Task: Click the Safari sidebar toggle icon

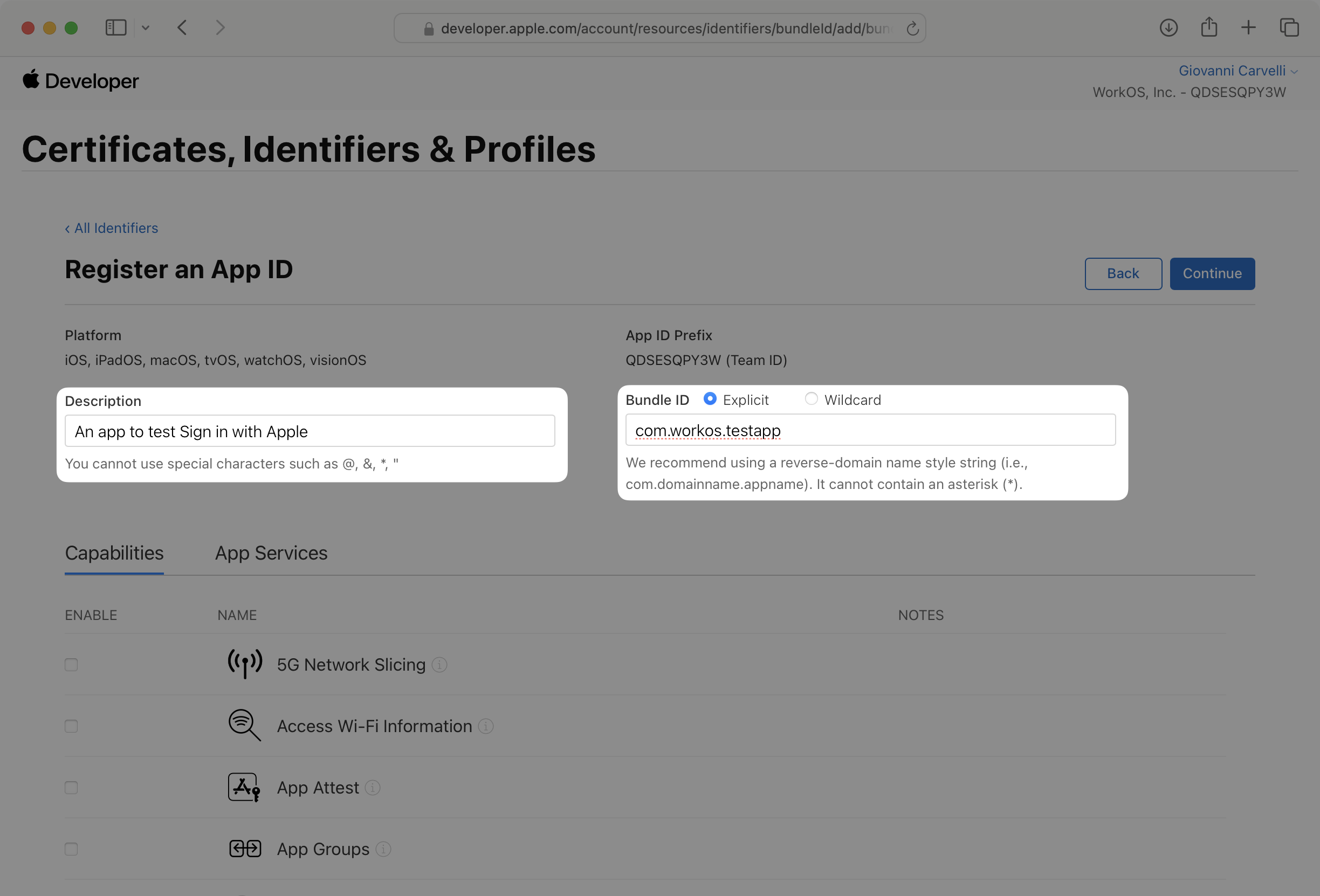Action: coord(116,27)
